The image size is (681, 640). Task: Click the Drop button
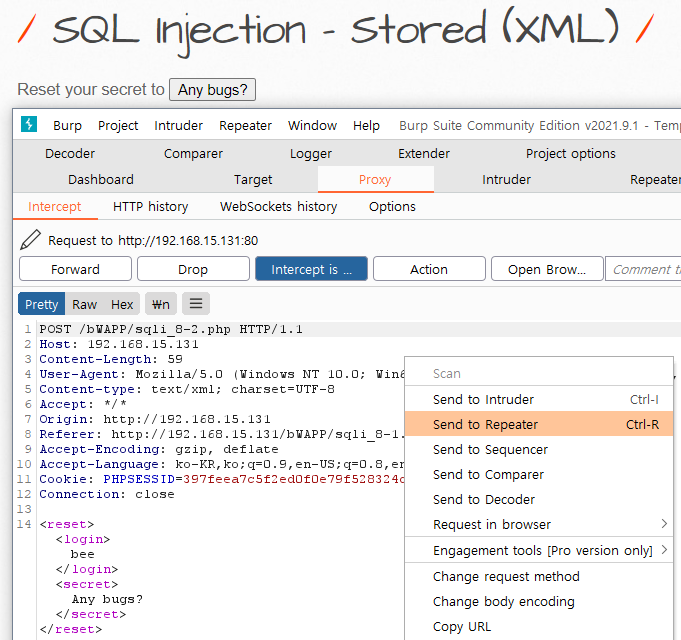pyautogui.click(x=193, y=269)
